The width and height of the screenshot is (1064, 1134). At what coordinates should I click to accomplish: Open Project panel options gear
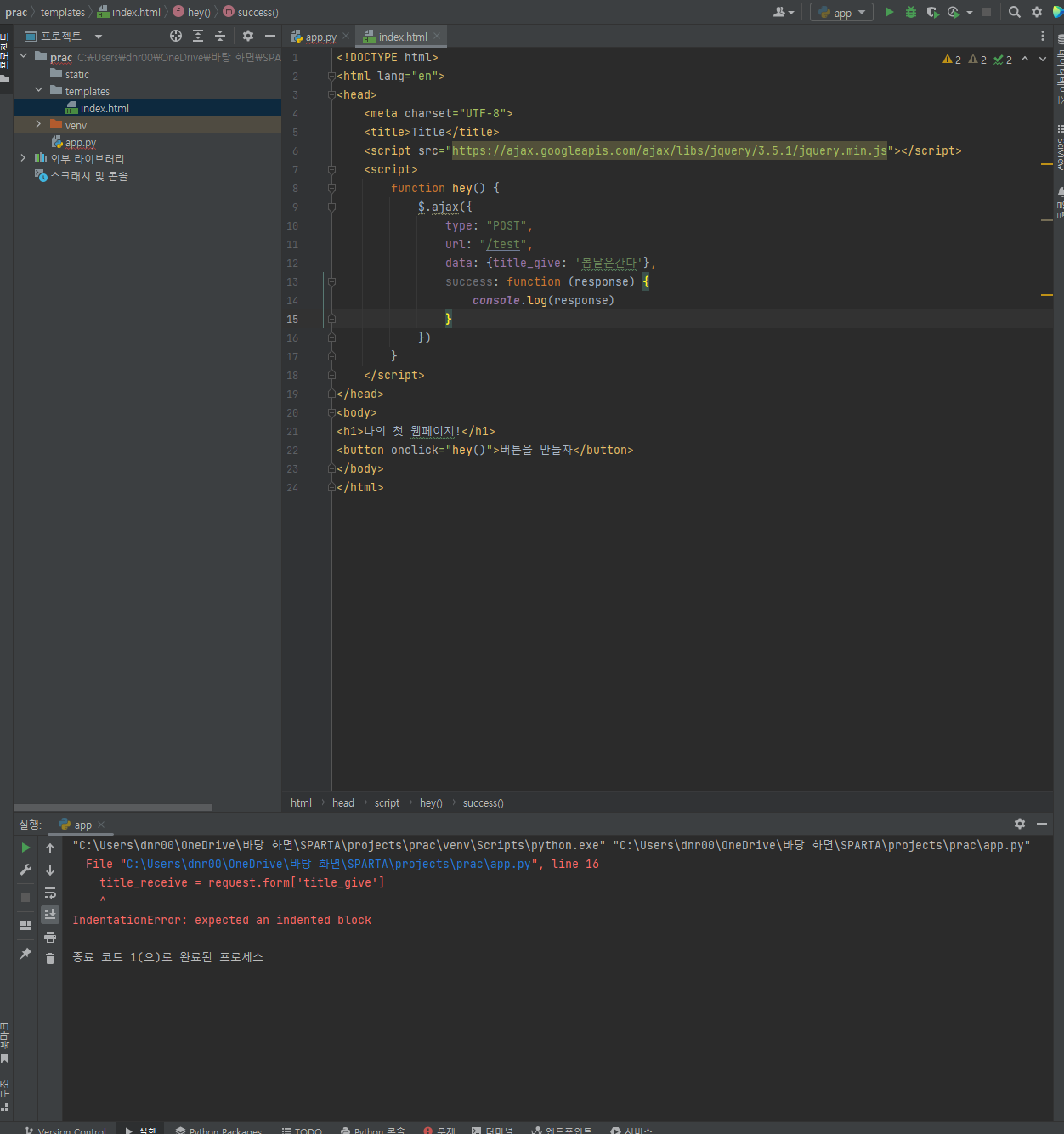coord(248,36)
